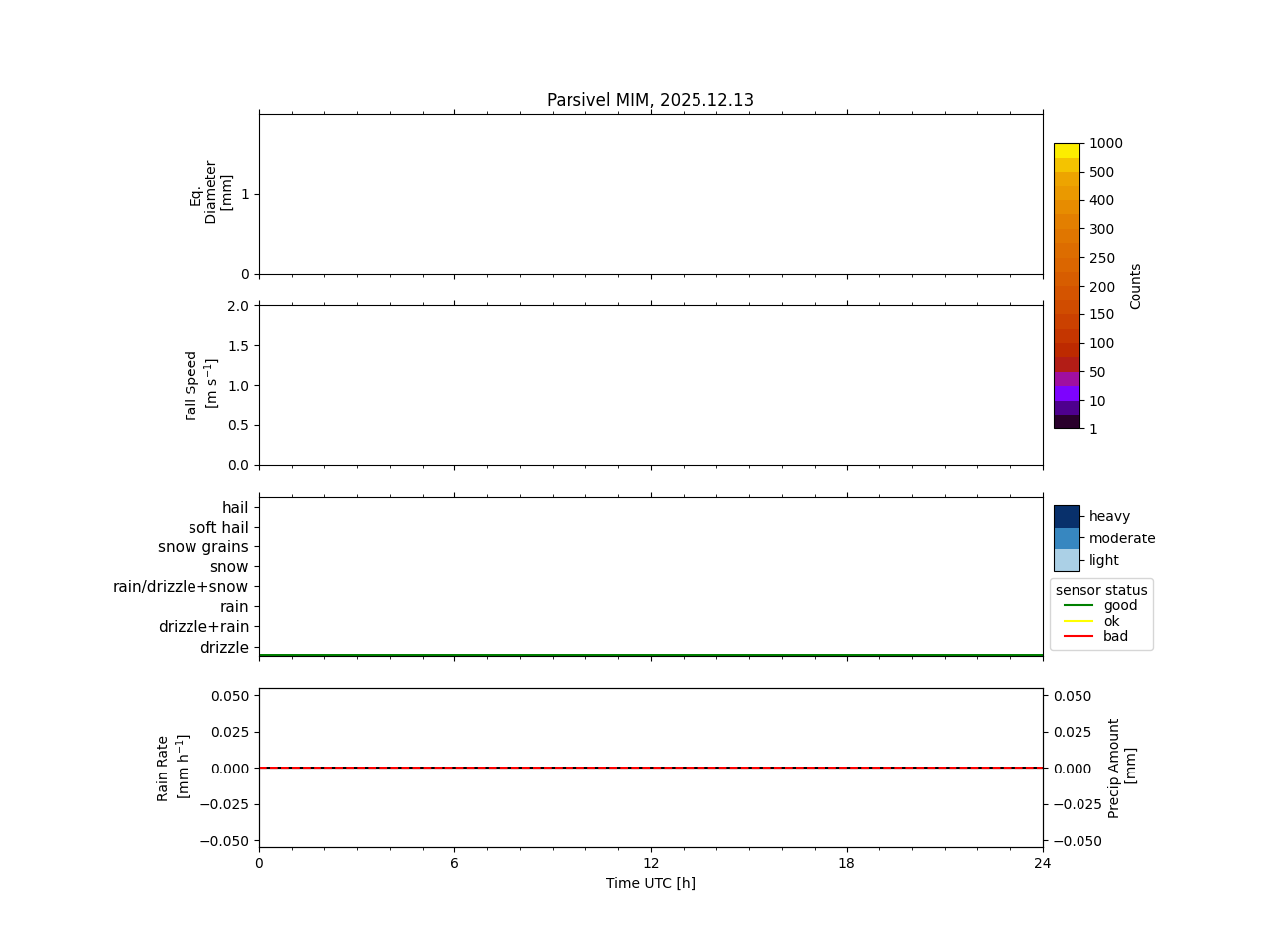
Task: Click the drizzle axis label
Action: 224,648
